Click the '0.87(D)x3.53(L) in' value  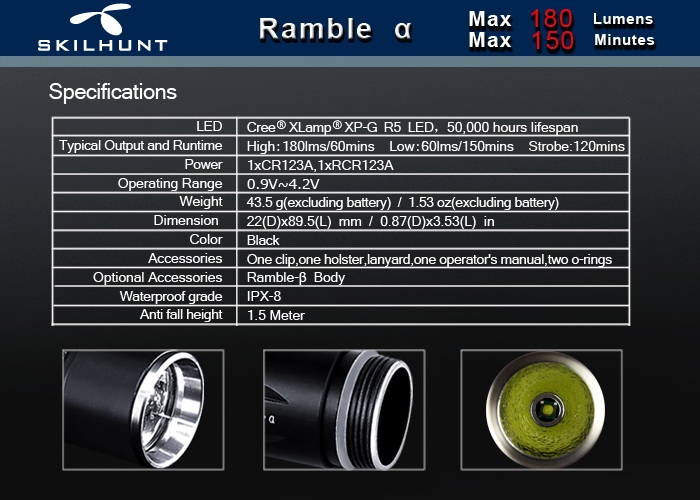437,221
